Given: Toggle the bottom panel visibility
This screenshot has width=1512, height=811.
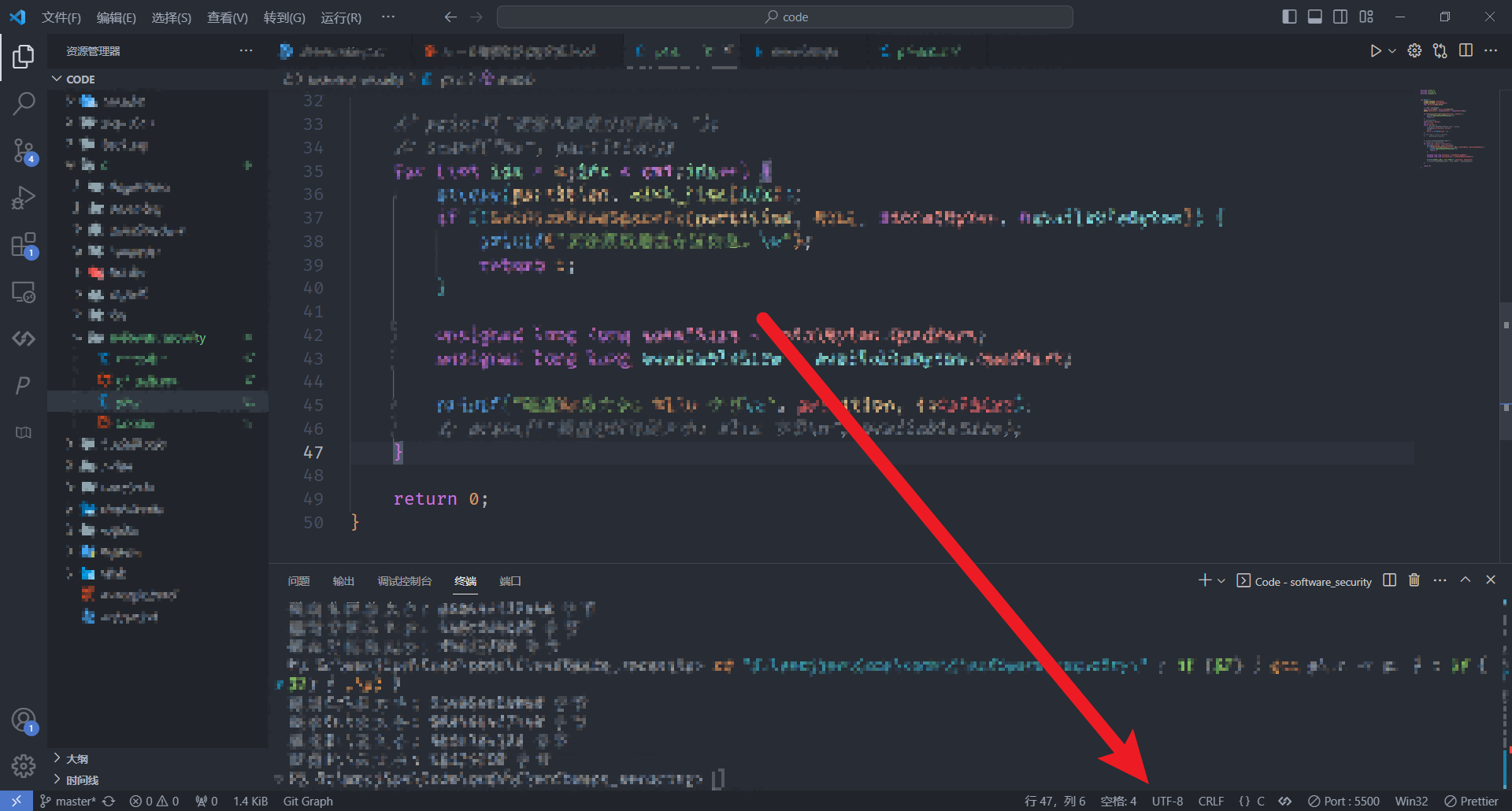Looking at the screenshot, I should pos(1314,17).
